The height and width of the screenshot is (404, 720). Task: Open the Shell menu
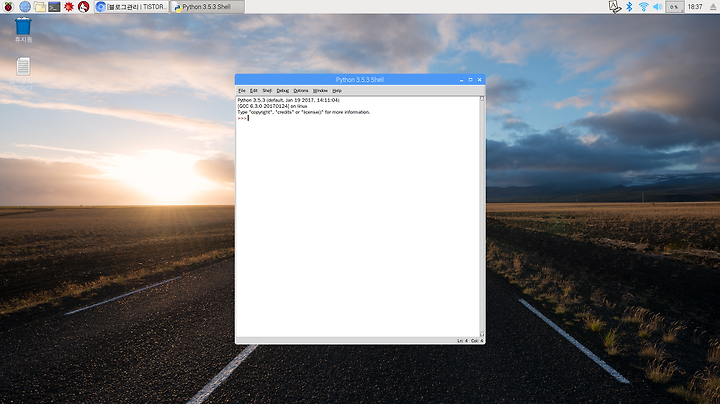[x=267, y=91]
